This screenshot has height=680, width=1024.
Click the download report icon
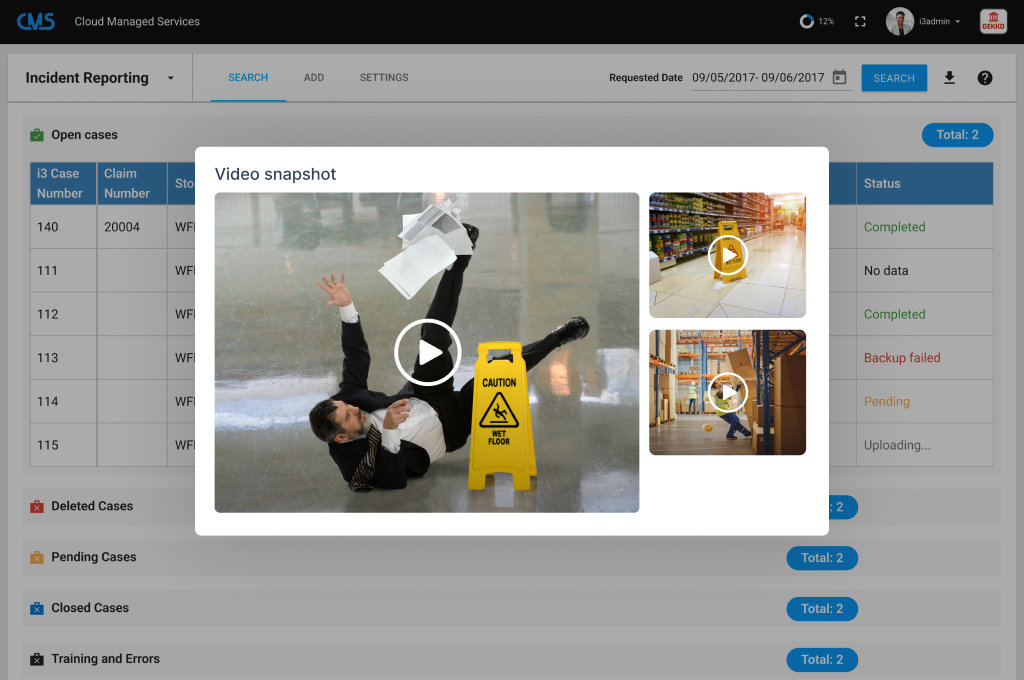coord(949,77)
